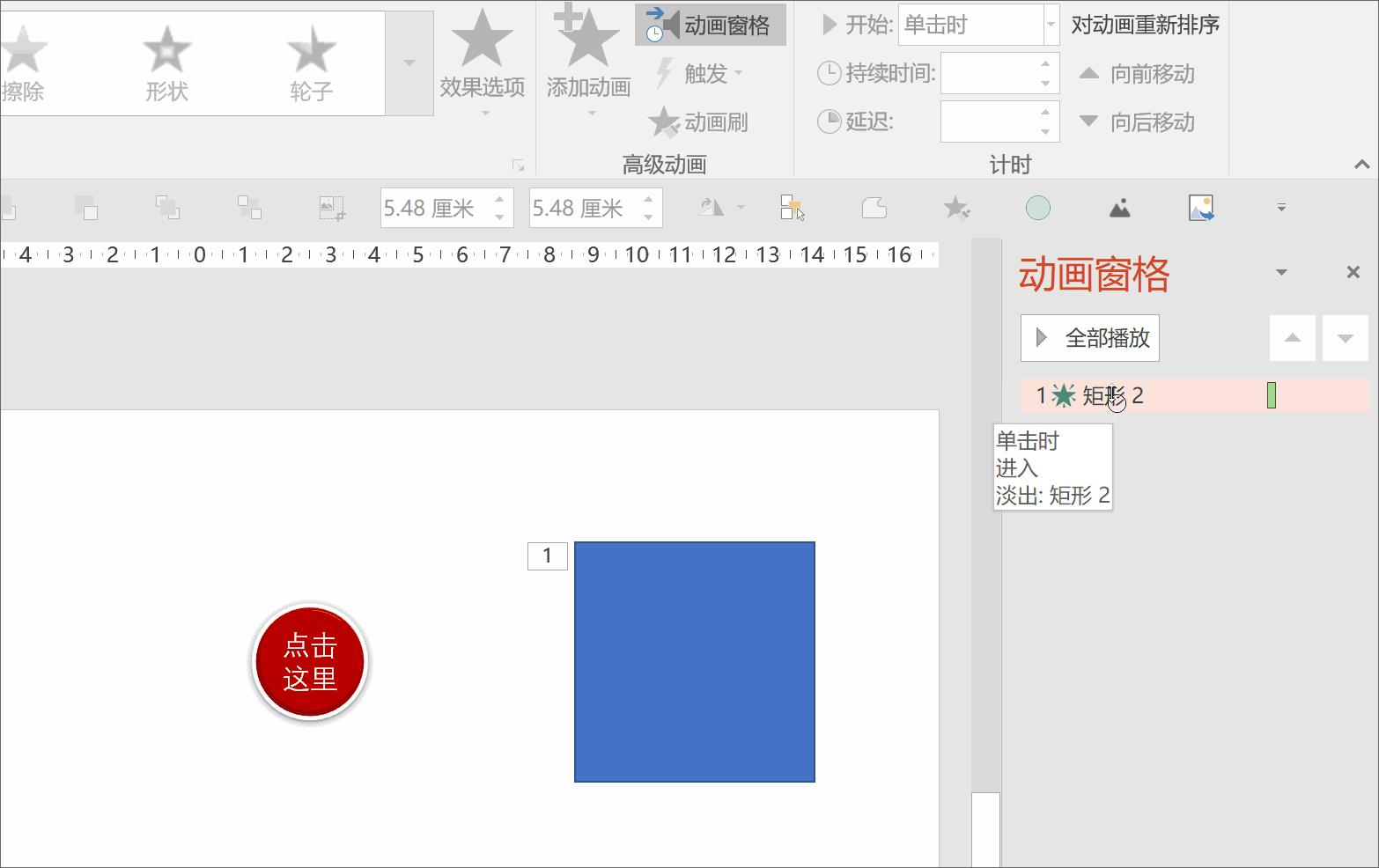Click the change picture icon on the quick toolbar

click(x=1202, y=208)
